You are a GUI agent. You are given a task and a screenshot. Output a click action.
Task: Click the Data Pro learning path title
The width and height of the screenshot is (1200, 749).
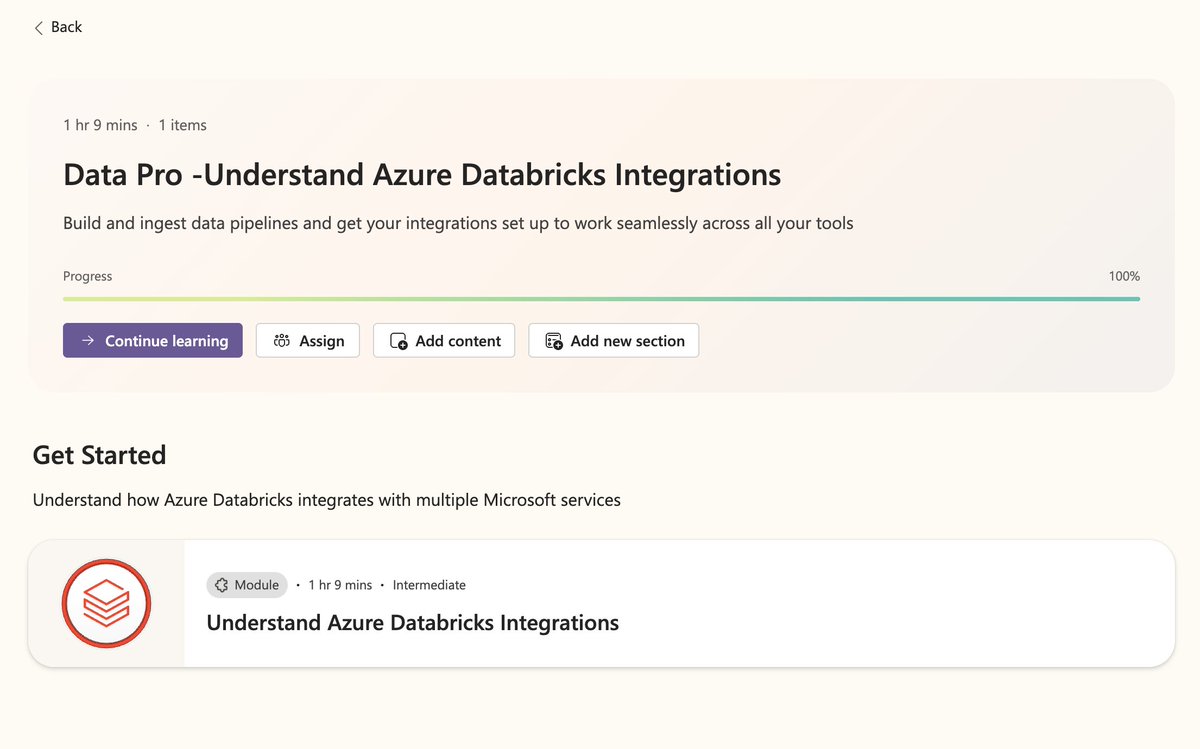tap(422, 175)
